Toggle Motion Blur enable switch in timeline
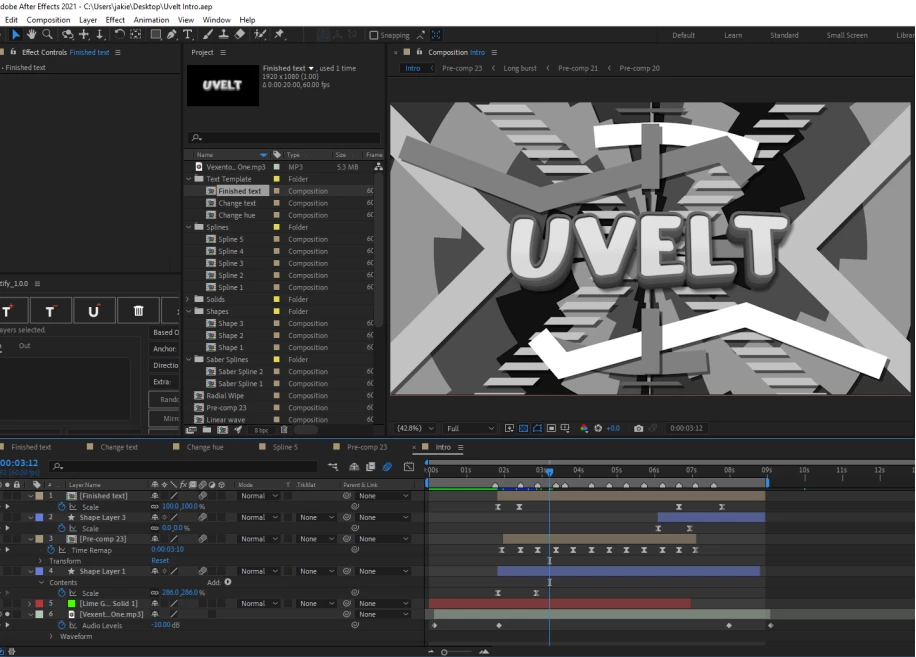 pyautogui.click(x=387, y=467)
